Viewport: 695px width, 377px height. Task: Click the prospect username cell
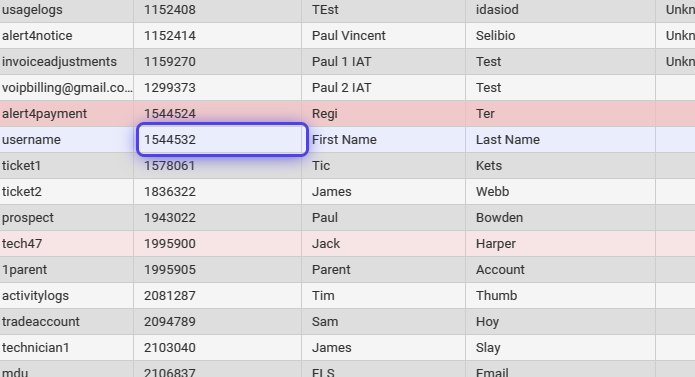click(66, 218)
